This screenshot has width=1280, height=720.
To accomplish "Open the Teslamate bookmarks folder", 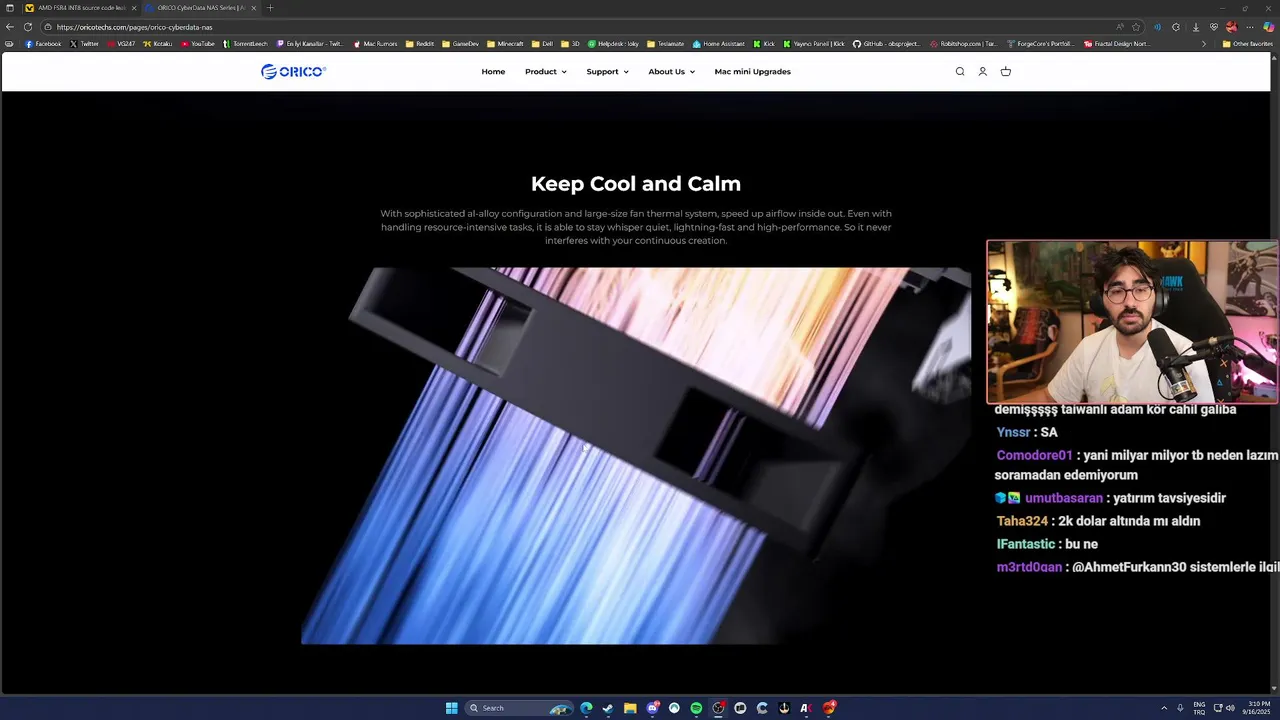I will coord(666,44).
